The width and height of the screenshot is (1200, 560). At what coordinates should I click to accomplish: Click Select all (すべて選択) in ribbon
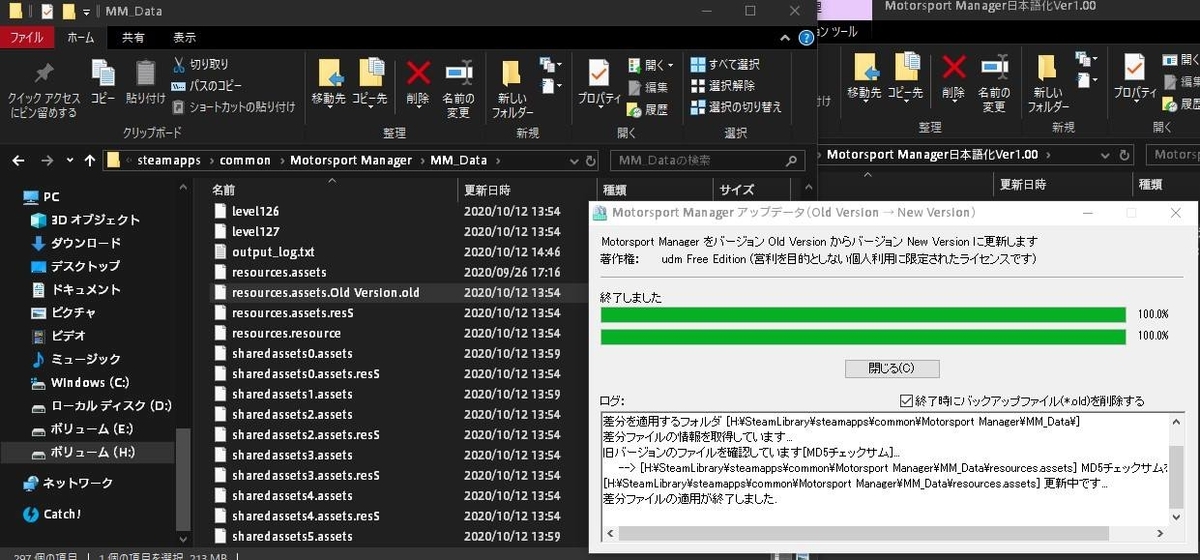pos(725,65)
